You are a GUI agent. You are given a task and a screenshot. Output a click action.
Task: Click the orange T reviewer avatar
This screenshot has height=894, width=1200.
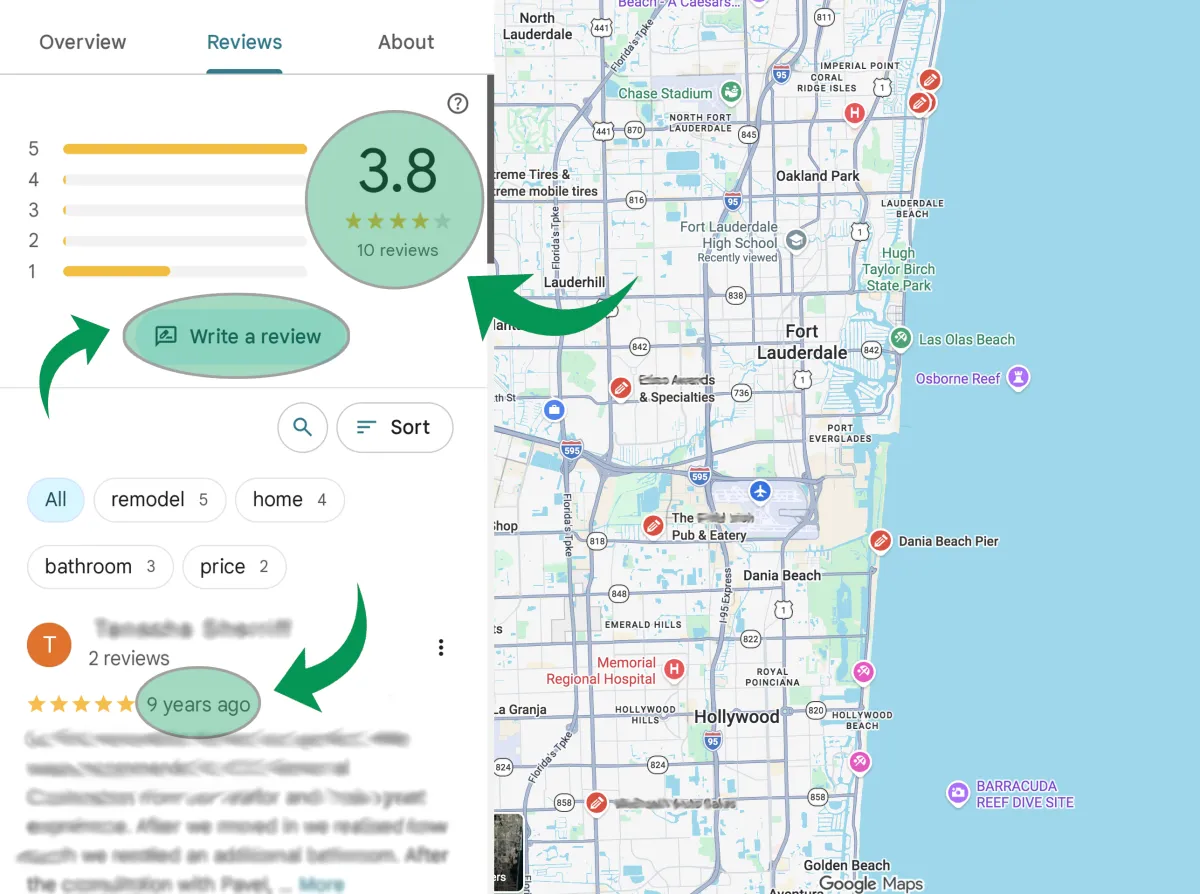point(49,645)
